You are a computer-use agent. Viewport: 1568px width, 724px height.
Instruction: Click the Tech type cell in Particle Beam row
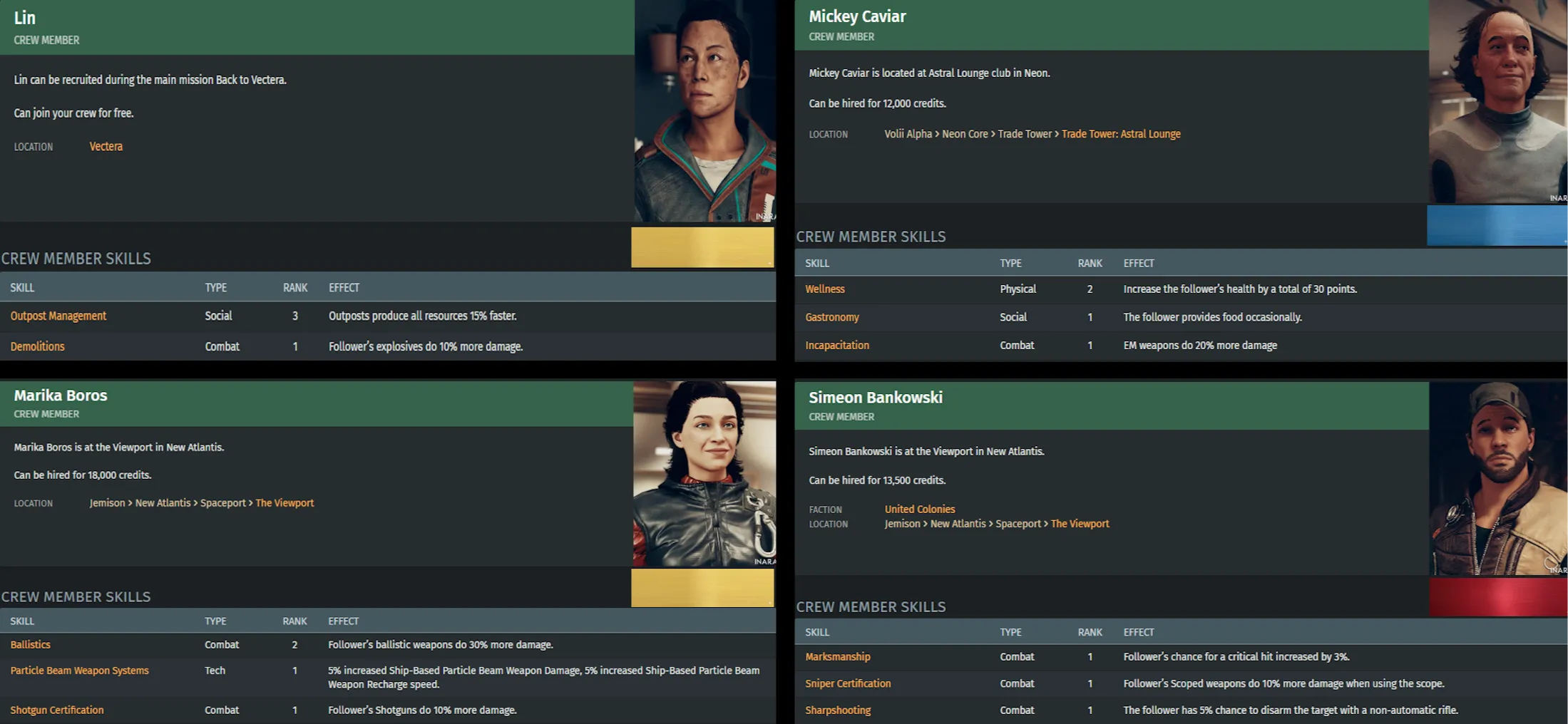(215, 671)
